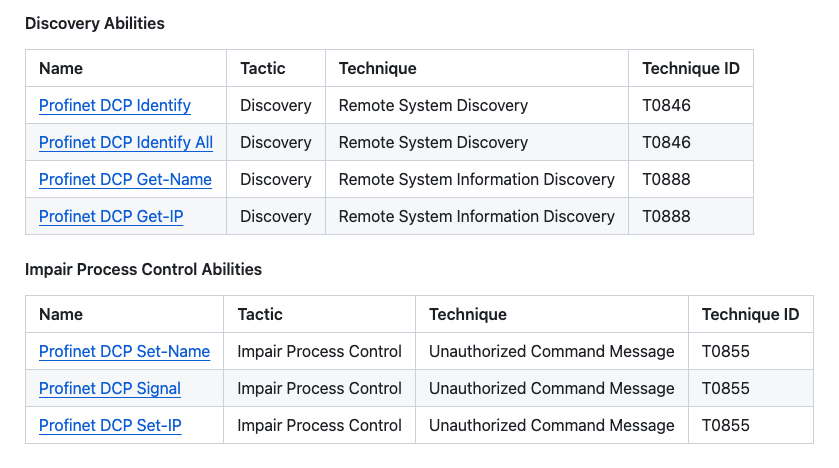The width and height of the screenshot is (839, 468).
Task: Click T0888 in the Get-IP row
Action: coord(666,216)
